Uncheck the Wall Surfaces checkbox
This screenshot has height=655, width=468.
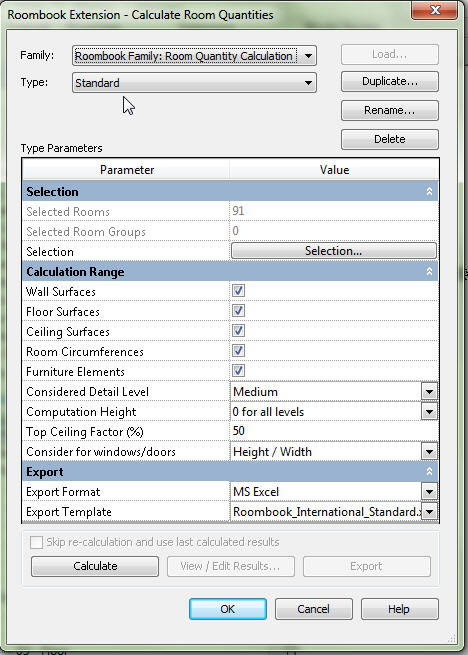[x=238, y=291]
